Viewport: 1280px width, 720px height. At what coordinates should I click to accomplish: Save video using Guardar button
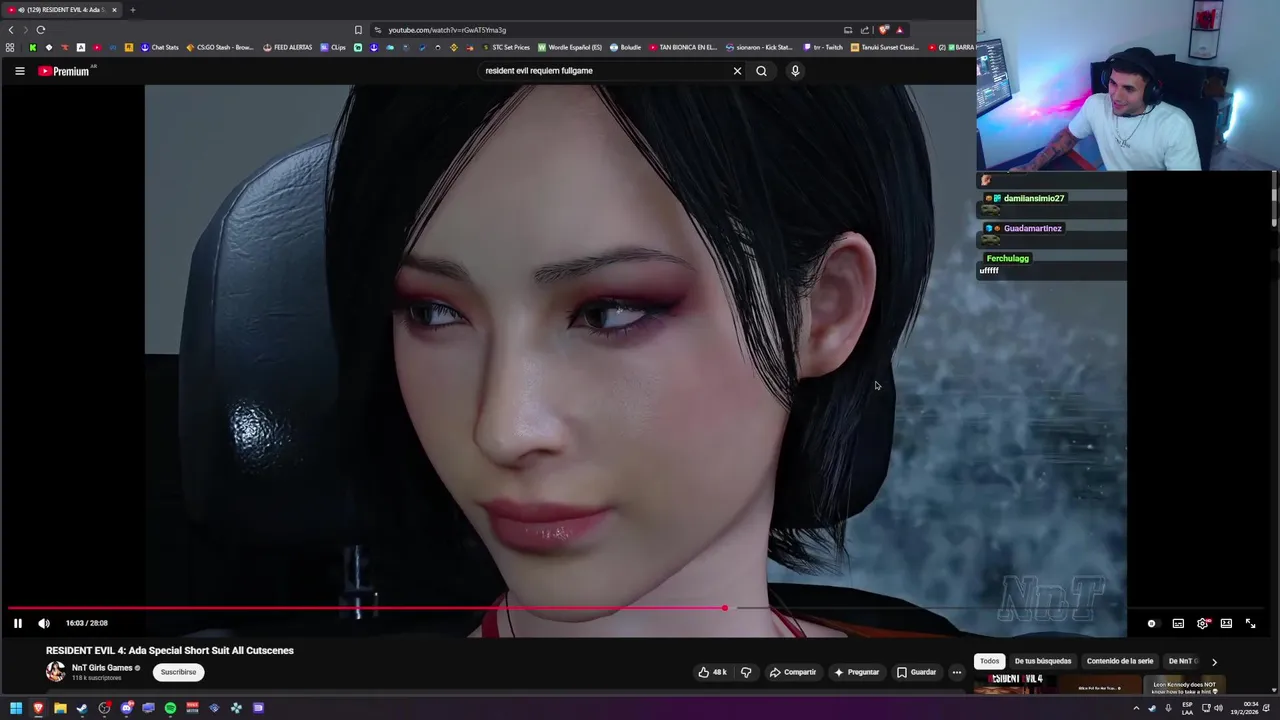(x=917, y=672)
